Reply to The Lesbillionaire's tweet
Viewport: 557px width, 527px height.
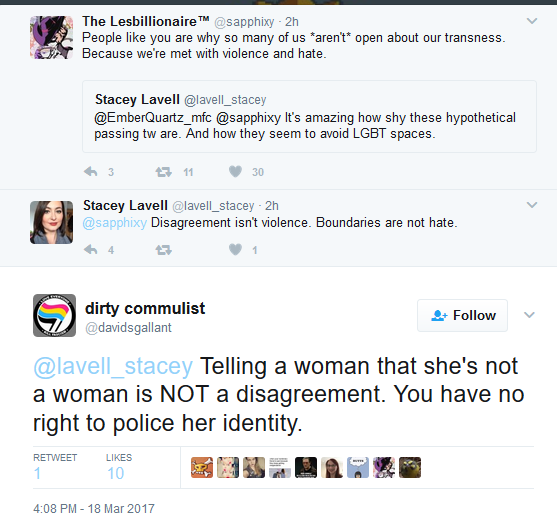91,172
